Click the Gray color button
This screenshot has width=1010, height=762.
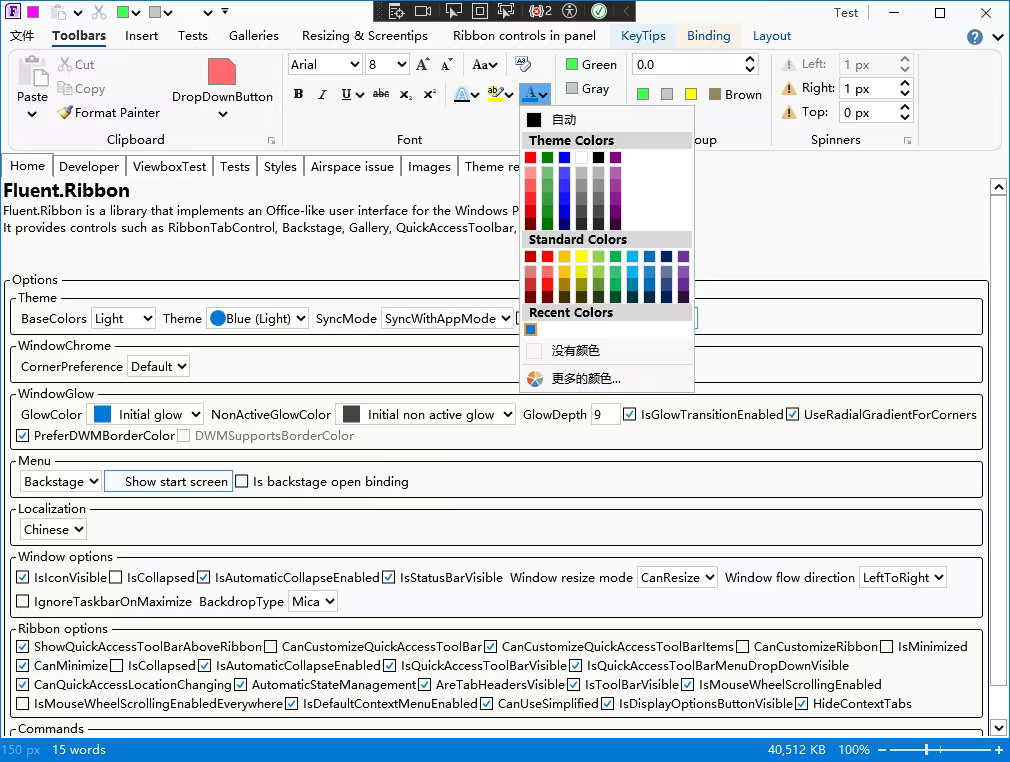click(589, 89)
